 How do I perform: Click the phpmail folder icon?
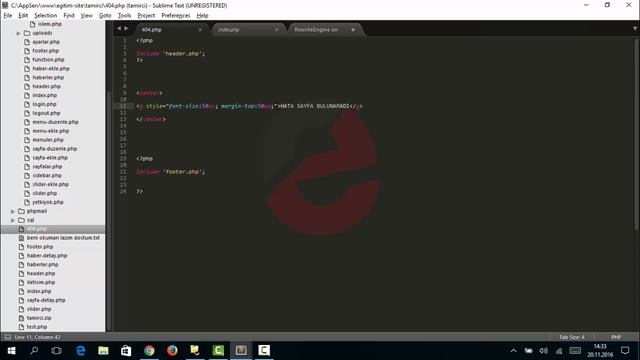(21, 211)
